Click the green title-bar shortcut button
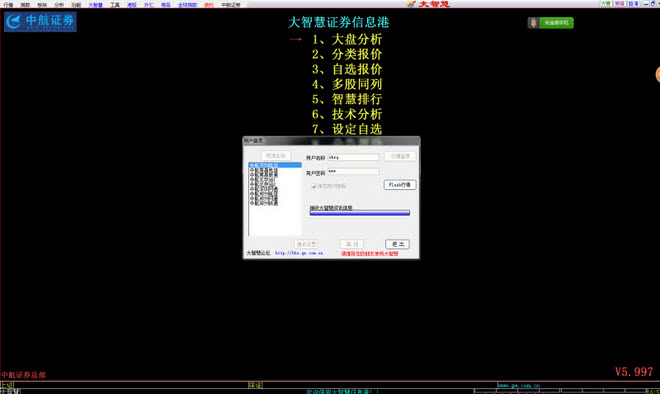The height and width of the screenshot is (394, 660). pos(605,3)
